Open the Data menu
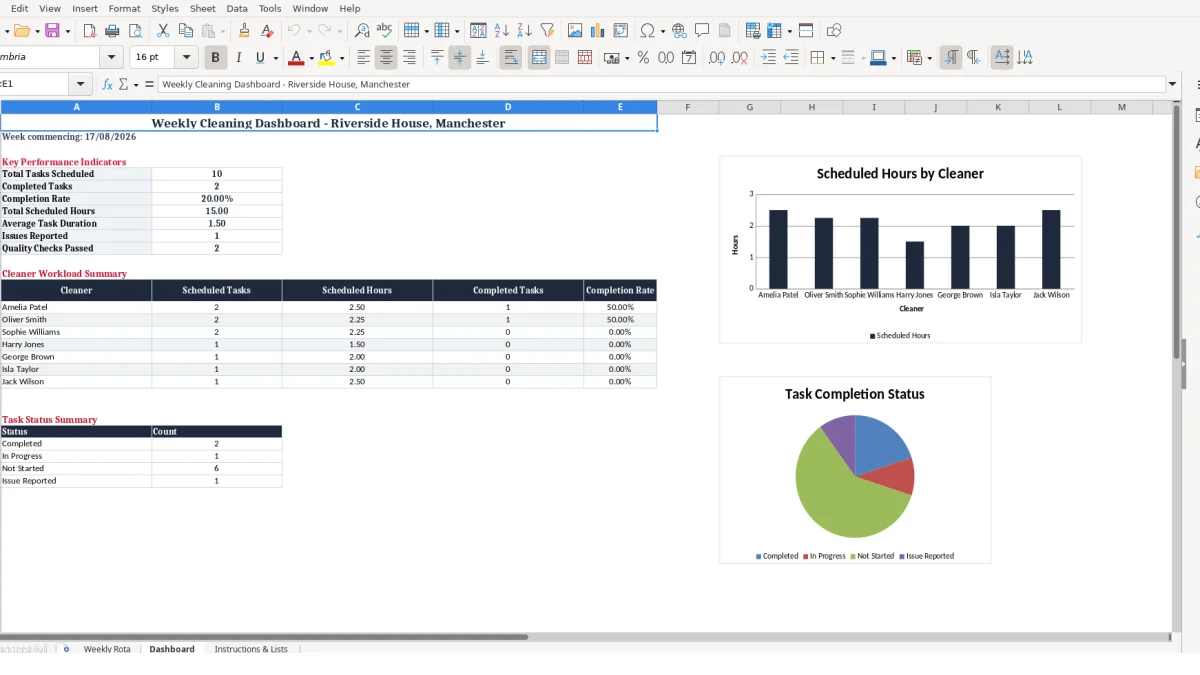The height and width of the screenshot is (675, 1200). [x=237, y=8]
